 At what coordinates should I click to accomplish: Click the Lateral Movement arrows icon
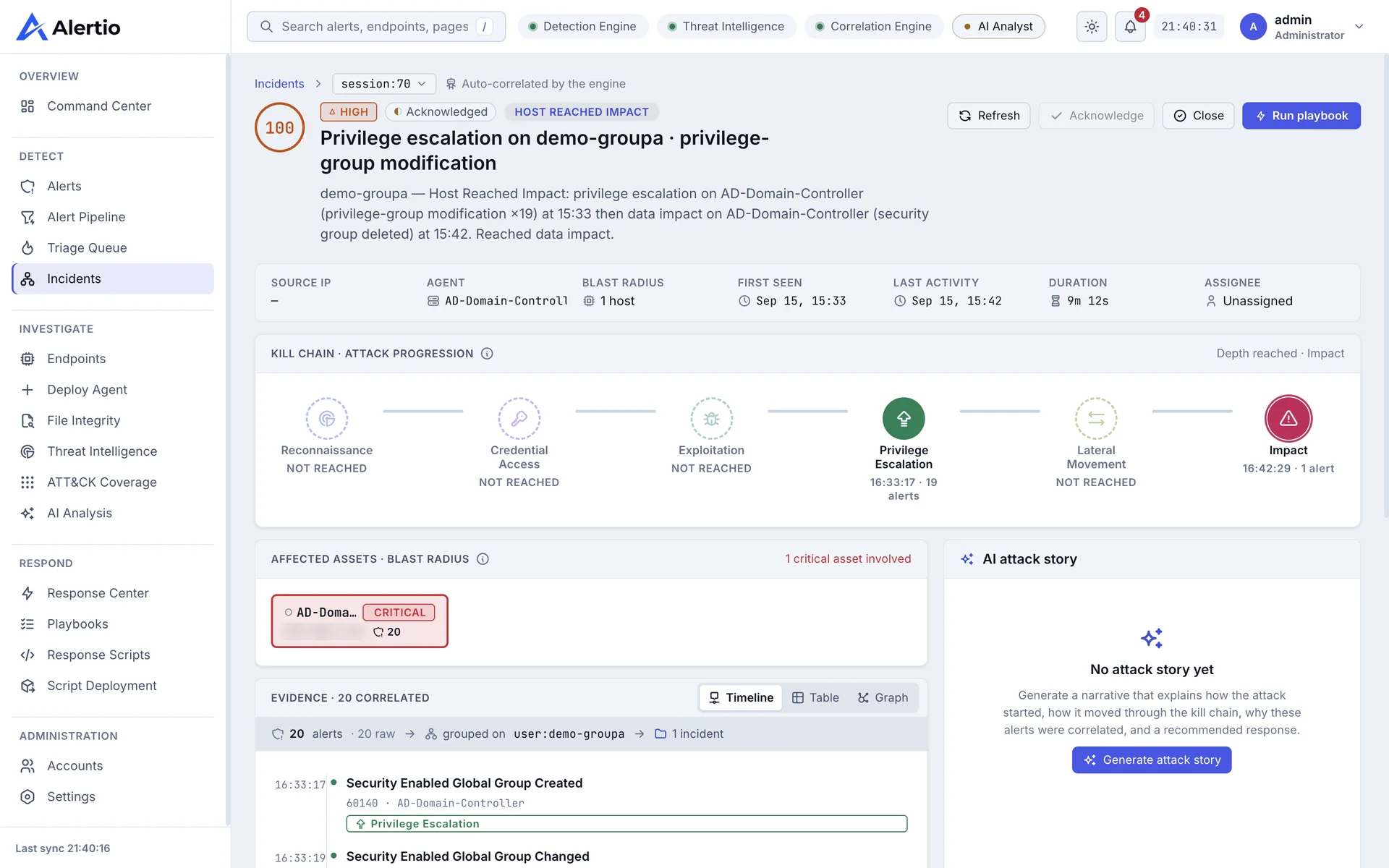coord(1096,418)
